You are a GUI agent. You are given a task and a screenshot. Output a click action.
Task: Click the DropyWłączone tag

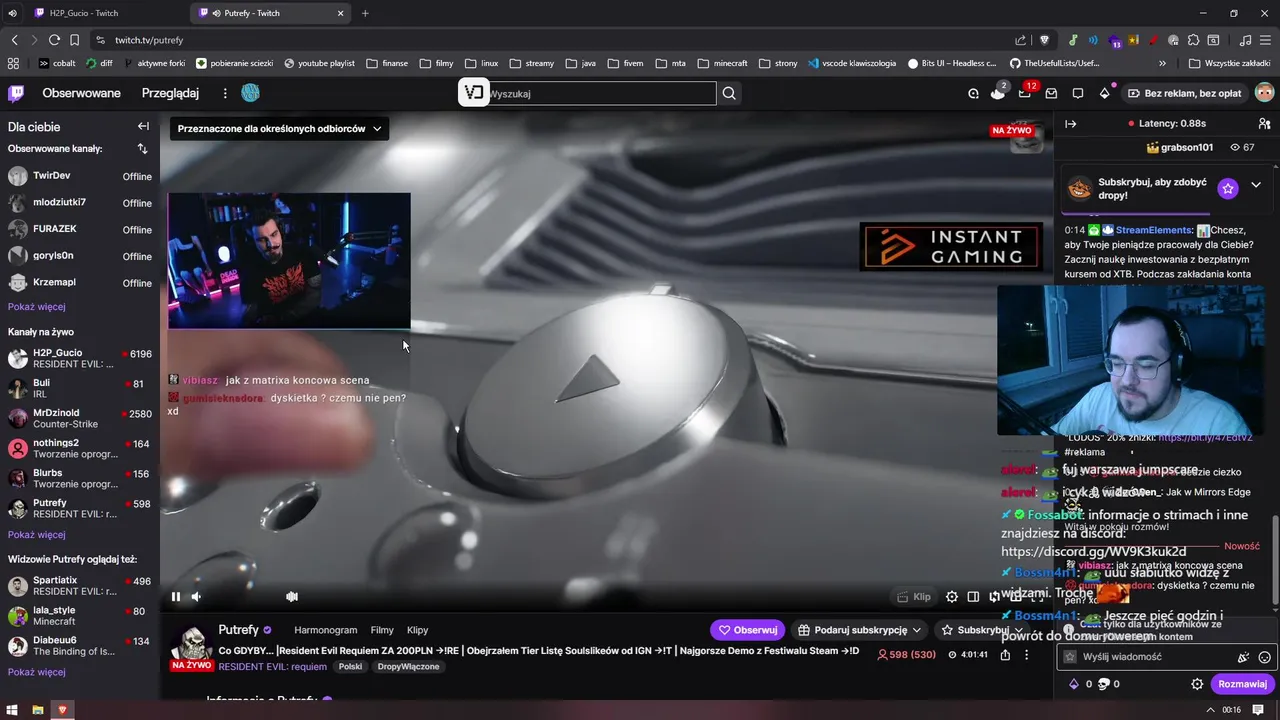pos(408,666)
